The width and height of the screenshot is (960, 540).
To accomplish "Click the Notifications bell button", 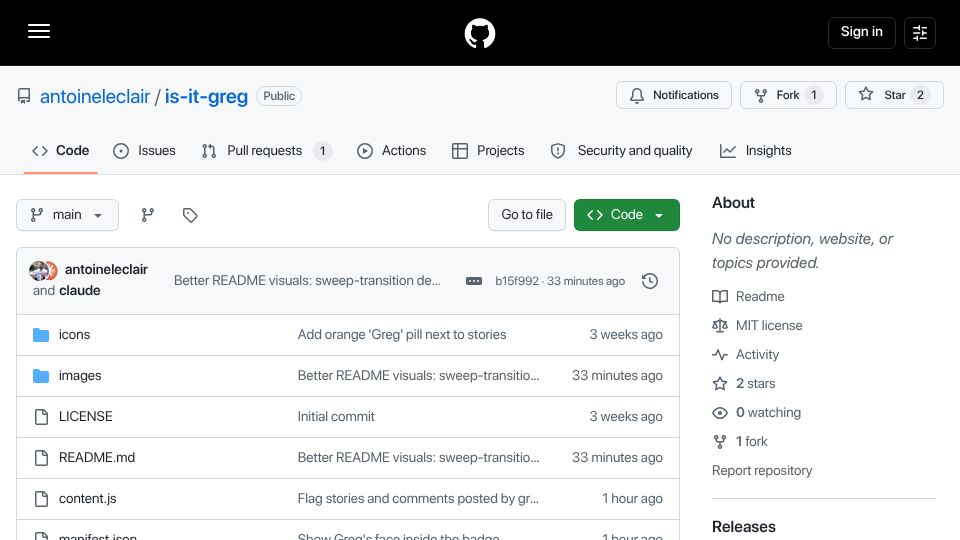I will (673, 95).
